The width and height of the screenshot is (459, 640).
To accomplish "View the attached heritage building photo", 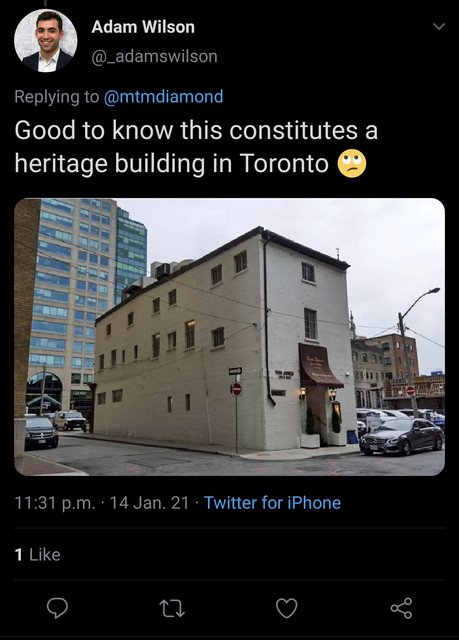I will pos(229,337).
